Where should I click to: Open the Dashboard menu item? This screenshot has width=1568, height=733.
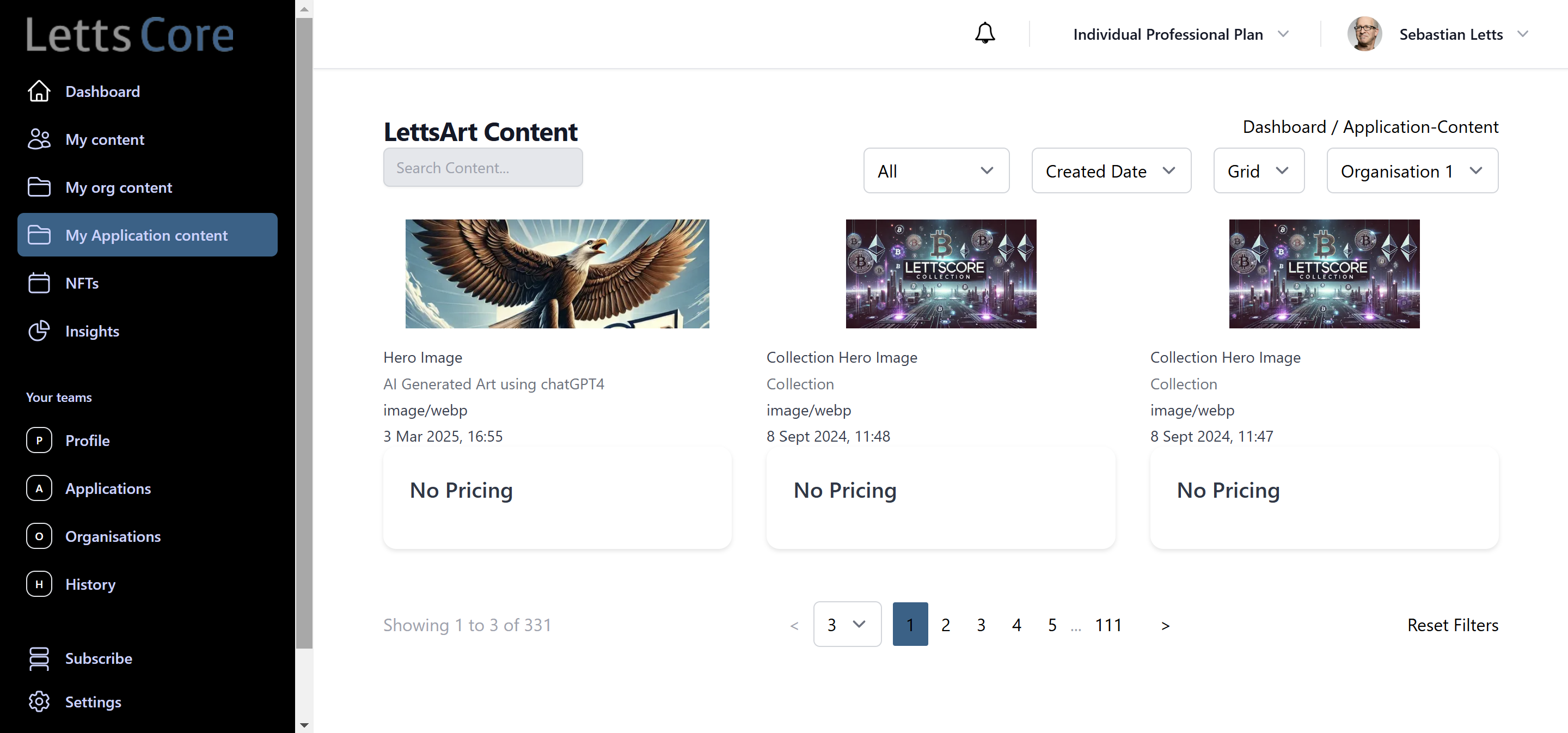point(148,91)
